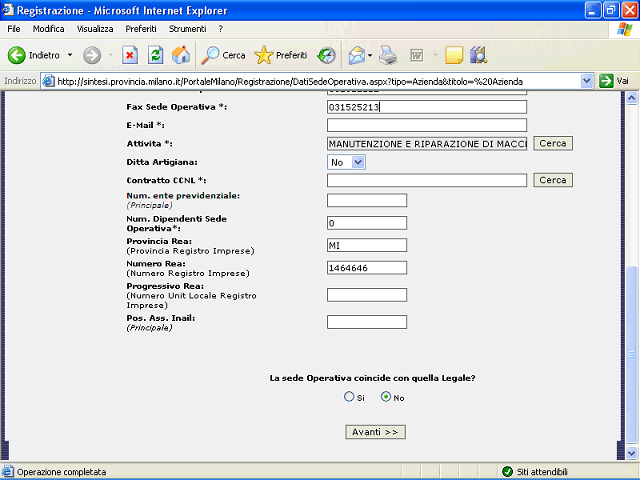Click the Num. Dipendenti Sede Operativa field
Viewport: 640px width, 480px height.
click(367, 223)
